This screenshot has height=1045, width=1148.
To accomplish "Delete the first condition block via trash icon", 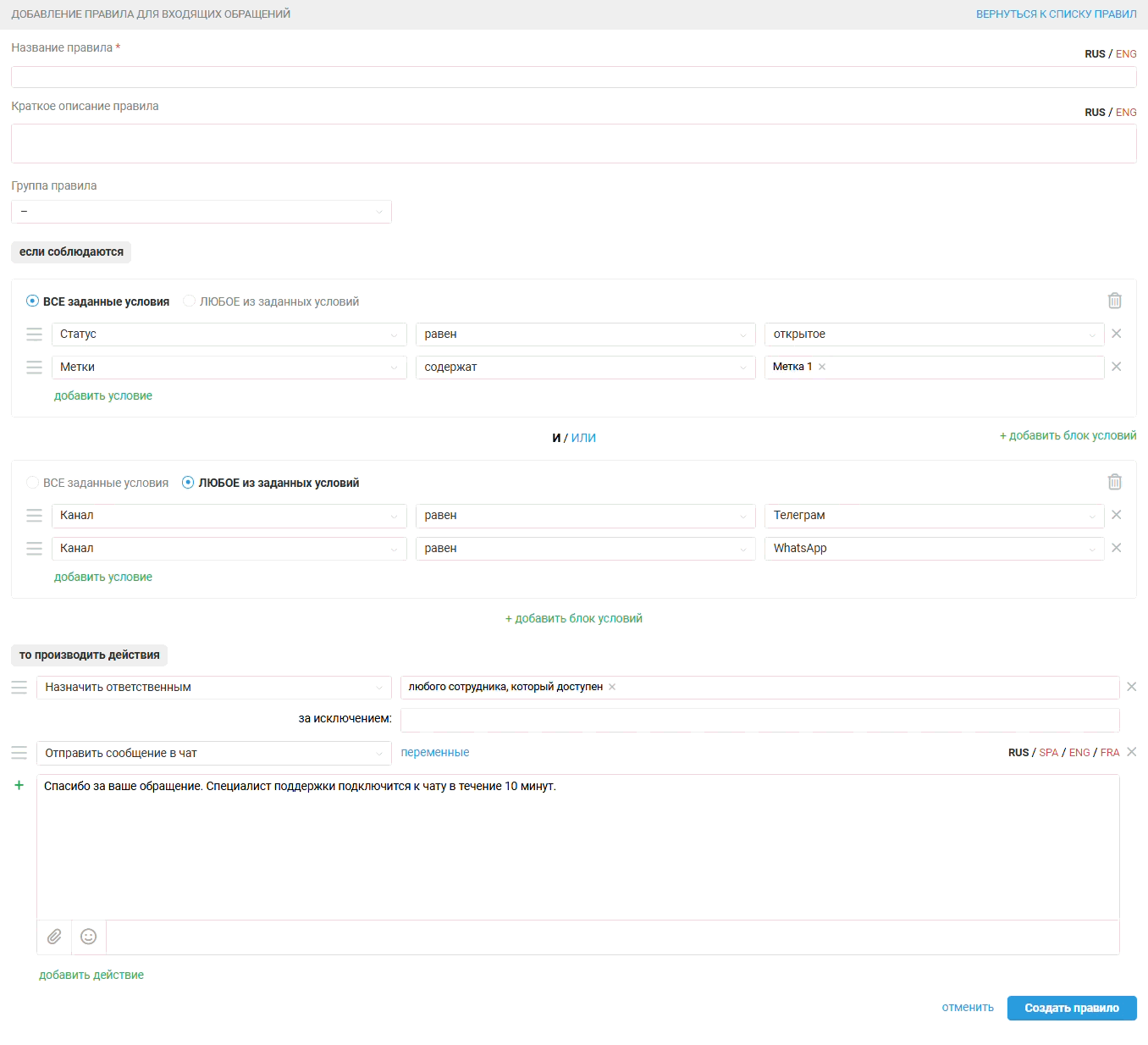I will point(1114,301).
